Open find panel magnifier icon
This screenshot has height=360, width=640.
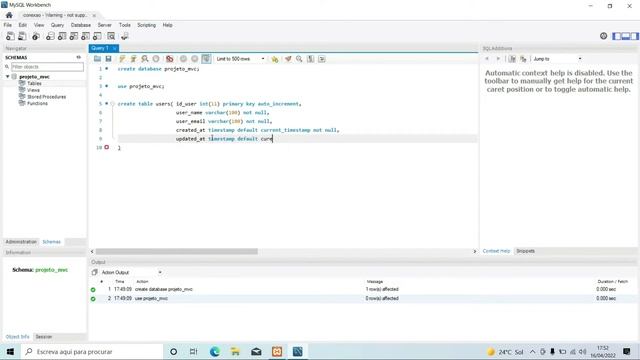(x=299, y=59)
